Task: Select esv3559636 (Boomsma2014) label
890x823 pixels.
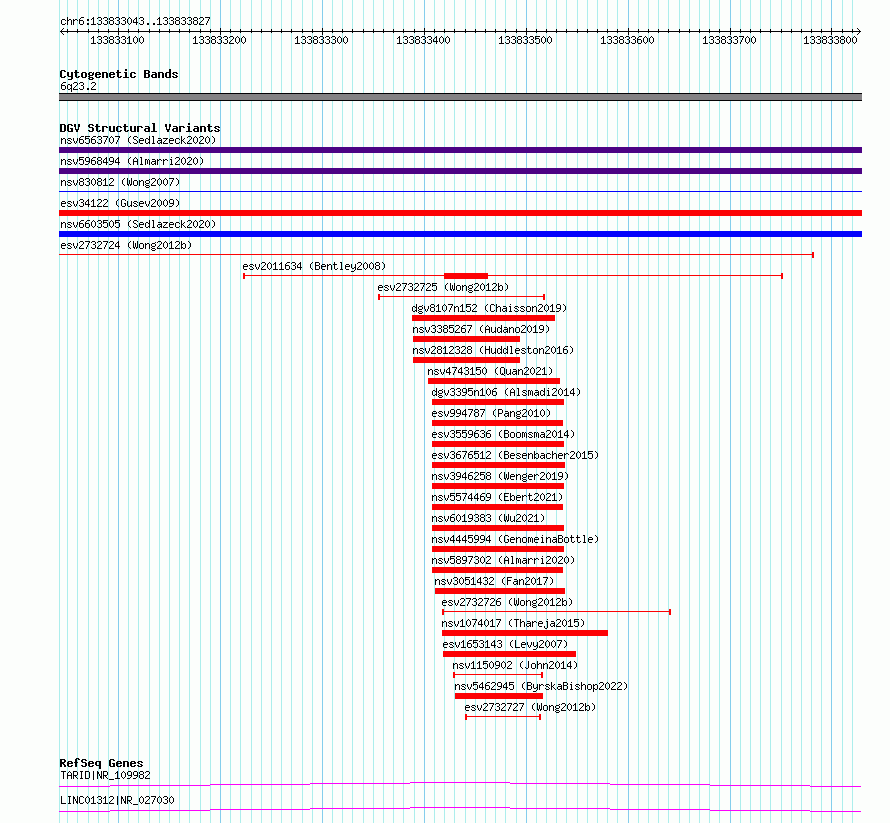Action: tap(503, 434)
